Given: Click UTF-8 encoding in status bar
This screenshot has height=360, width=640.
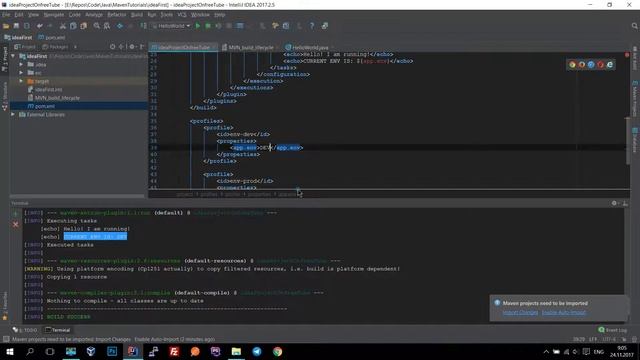Looking at the screenshot, I should point(609,339).
